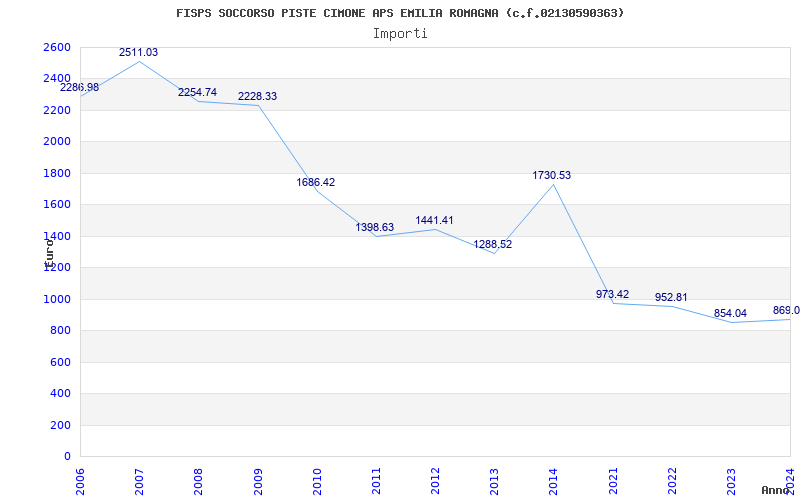Click the 2010 x-axis year label
This screenshot has width=800, height=500.
point(317,481)
